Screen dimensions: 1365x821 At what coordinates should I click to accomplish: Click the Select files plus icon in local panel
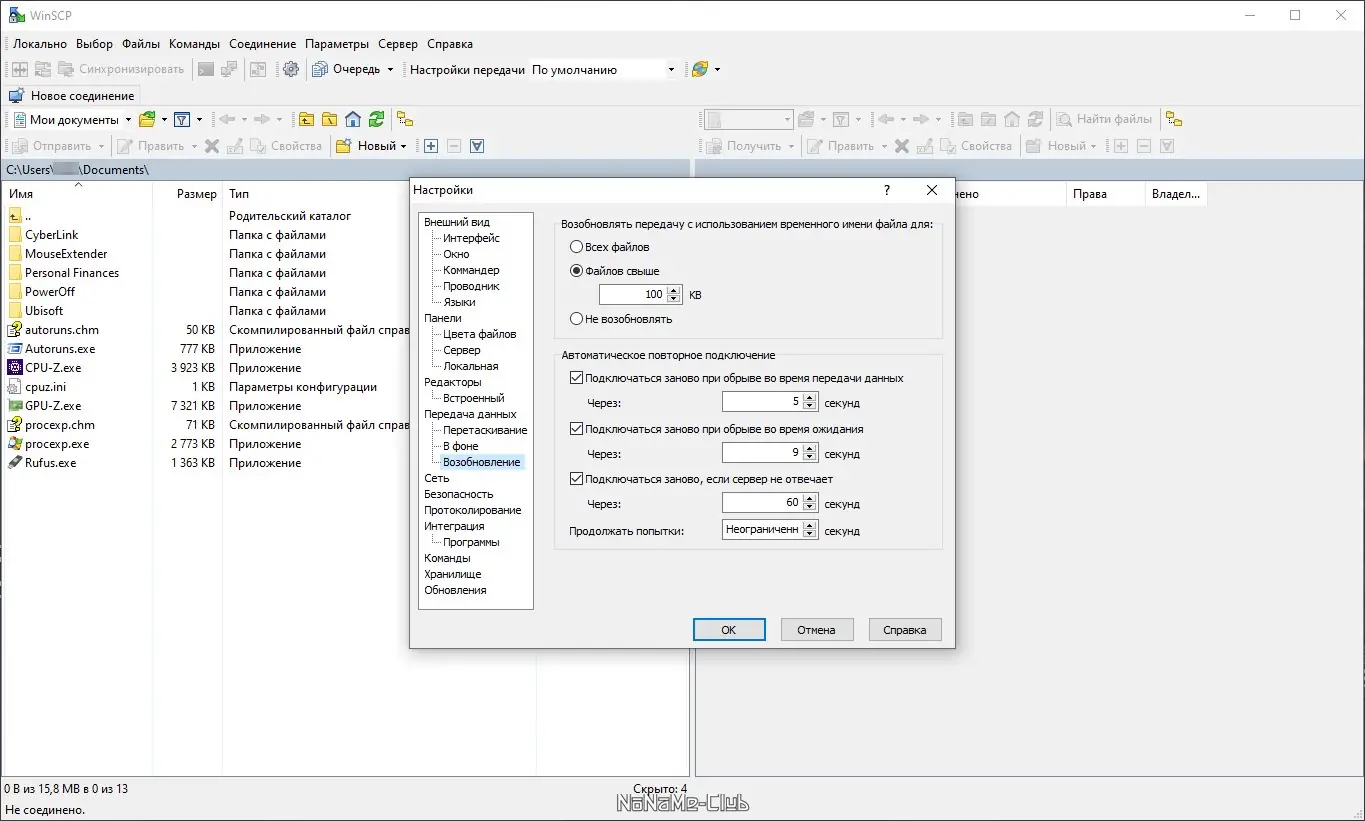pyautogui.click(x=431, y=146)
